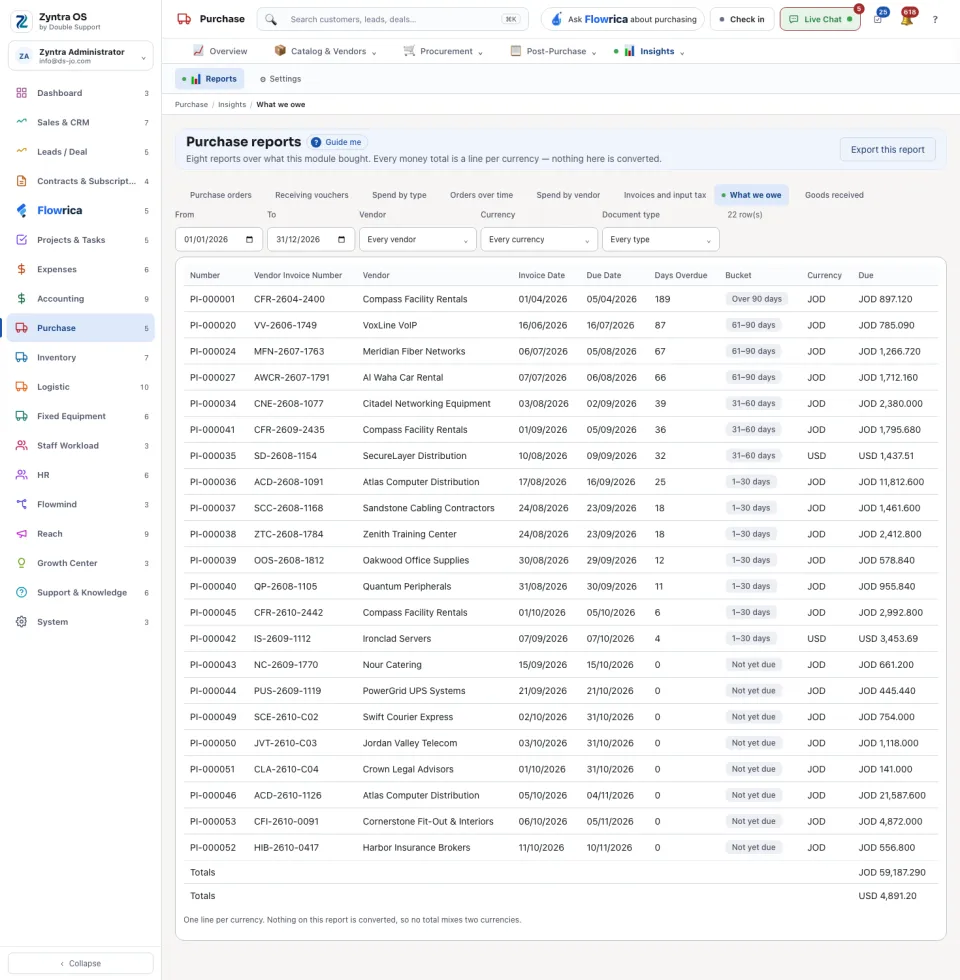Click the Growth Center bulb icon
The image size is (960, 980).
pos(21,563)
